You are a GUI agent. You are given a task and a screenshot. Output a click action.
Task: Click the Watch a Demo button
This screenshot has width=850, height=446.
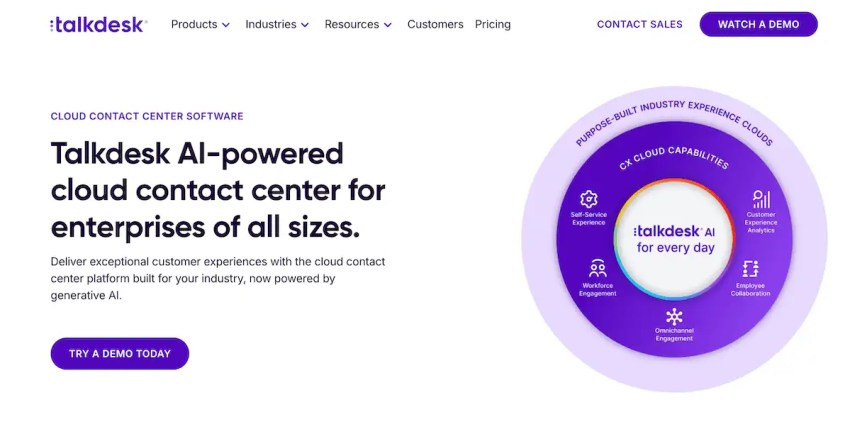[758, 24]
